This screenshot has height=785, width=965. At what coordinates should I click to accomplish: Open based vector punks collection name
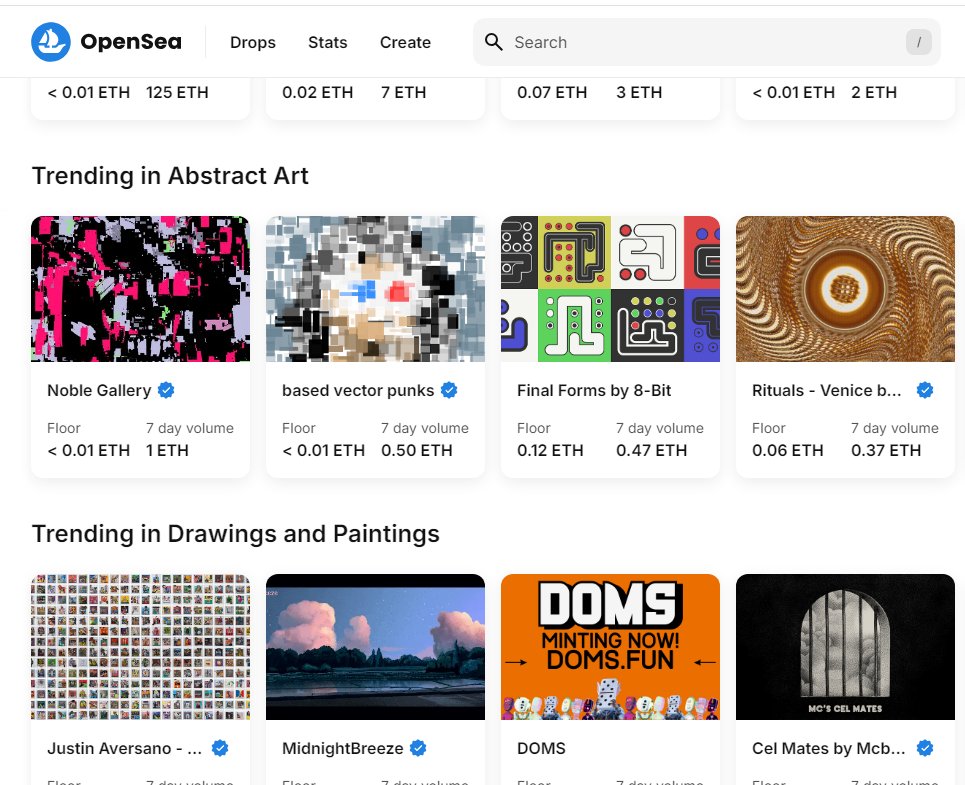coord(358,391)
